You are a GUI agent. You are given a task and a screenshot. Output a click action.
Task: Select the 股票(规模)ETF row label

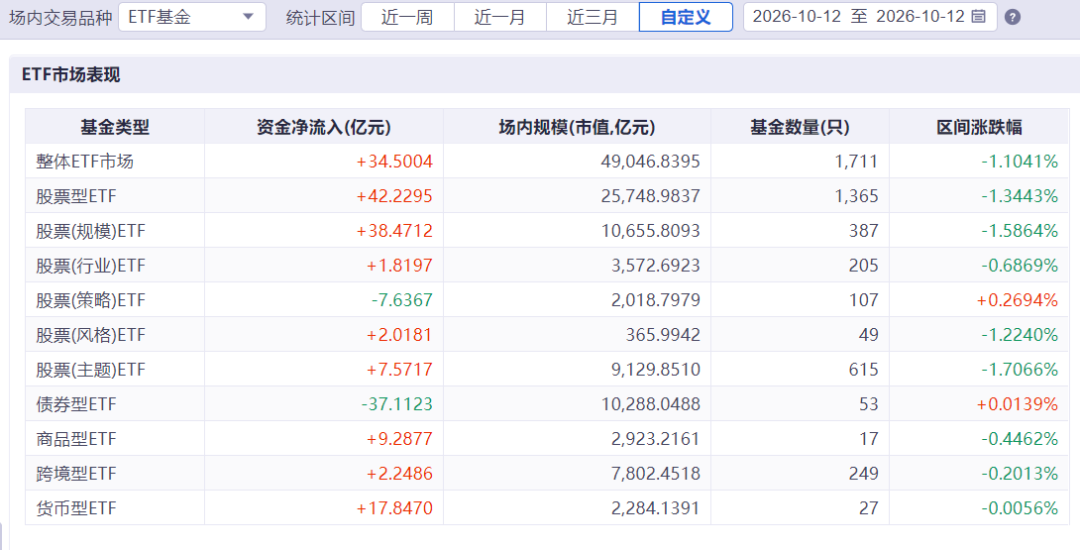(91, 231)
